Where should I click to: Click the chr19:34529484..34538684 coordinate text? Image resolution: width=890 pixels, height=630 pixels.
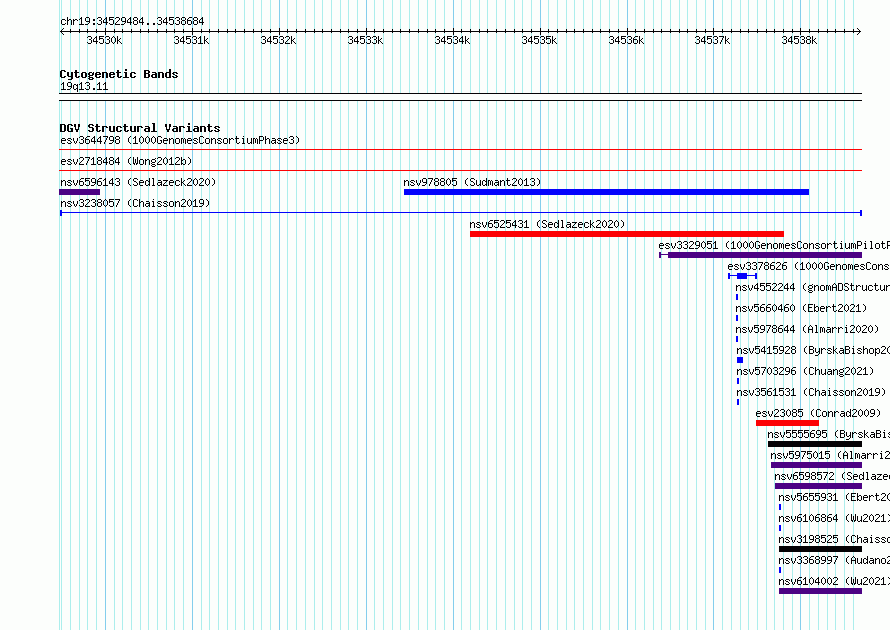tap(132, 22)
